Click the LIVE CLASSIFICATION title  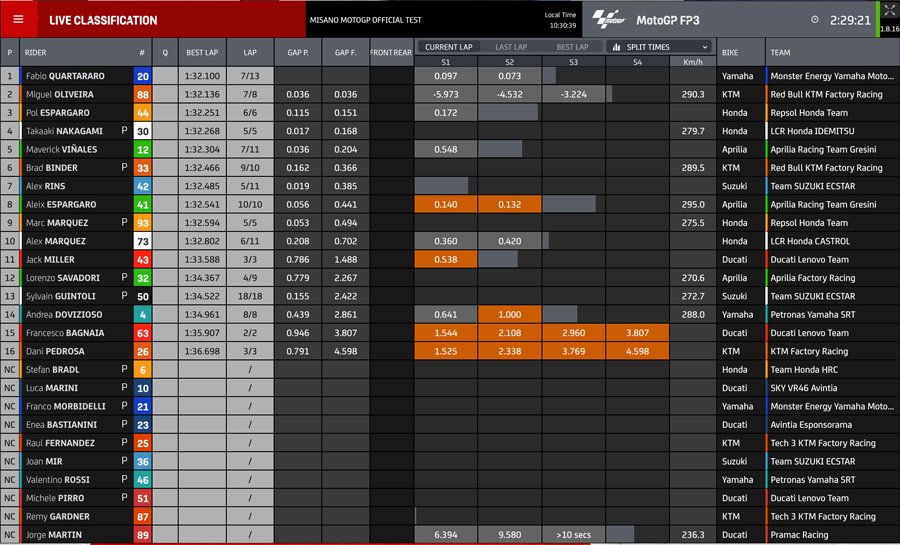(103, 20)
